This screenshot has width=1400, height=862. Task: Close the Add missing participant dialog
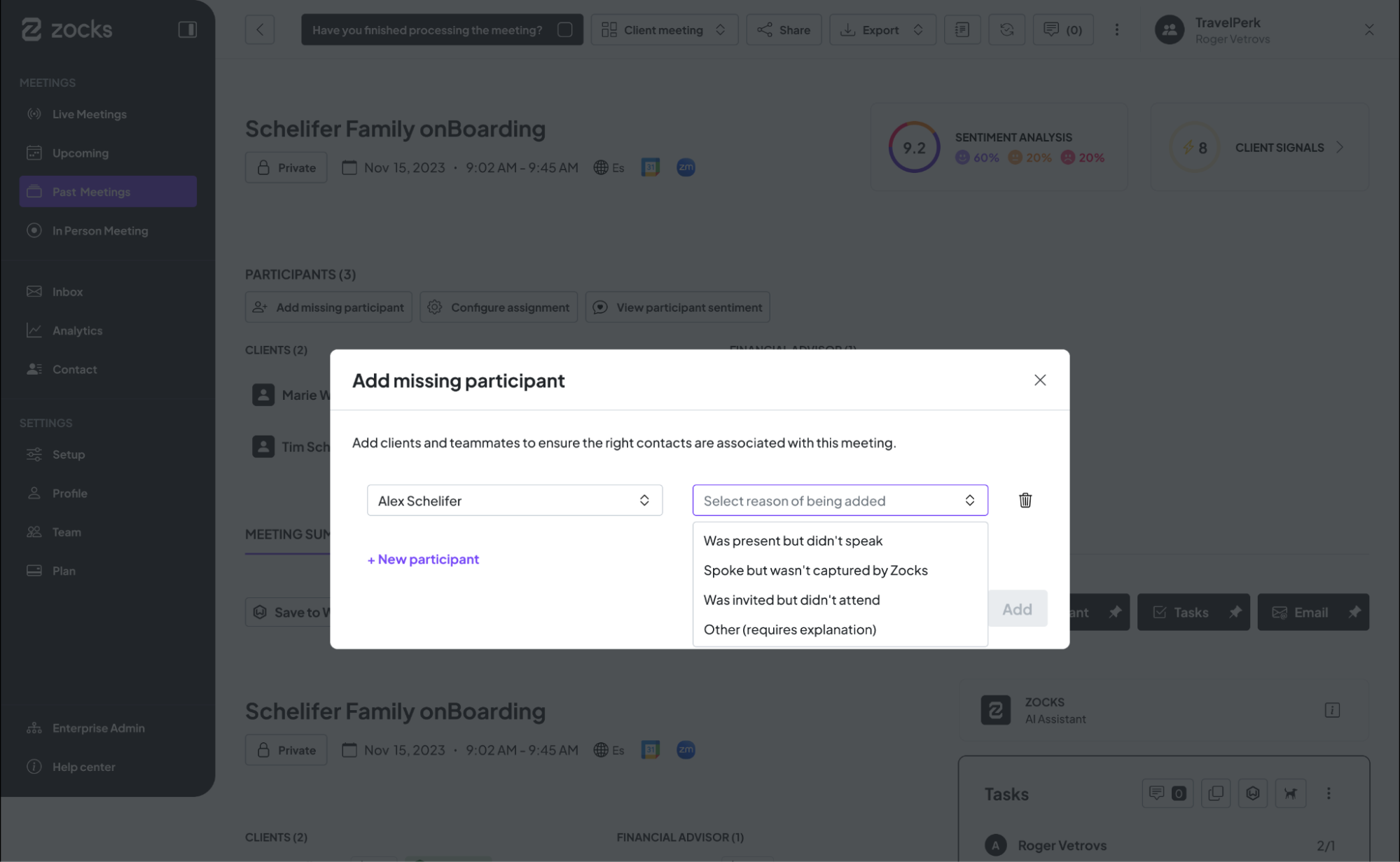(x=1039, y=380)
